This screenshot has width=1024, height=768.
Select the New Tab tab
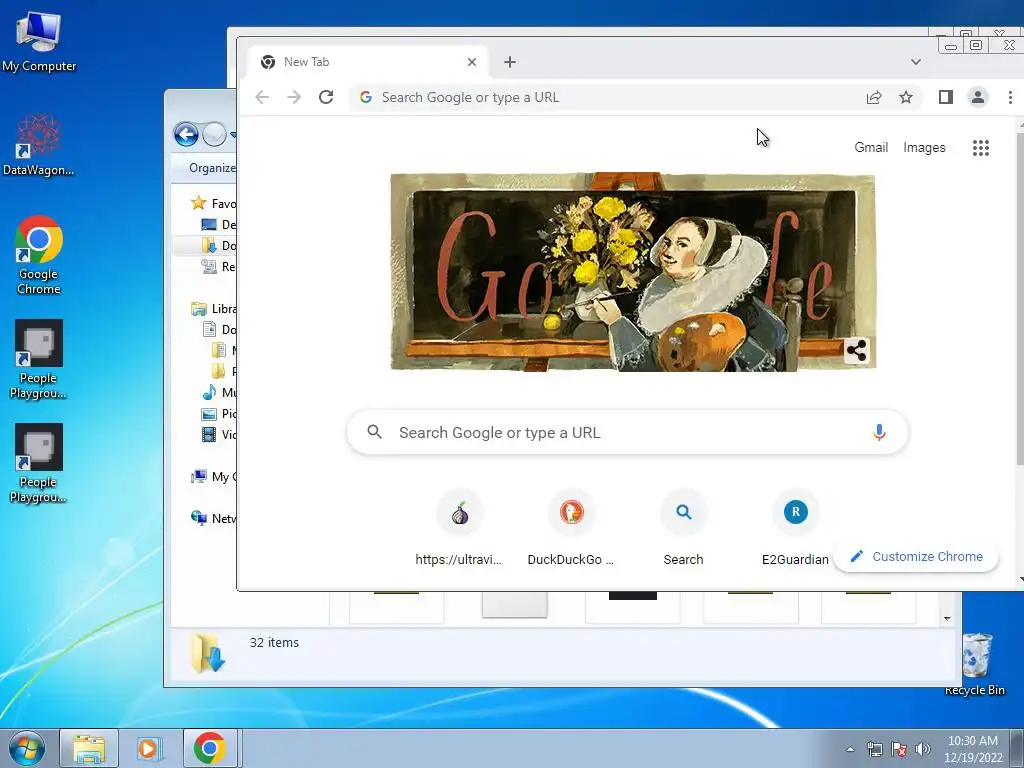pos(368,62)
